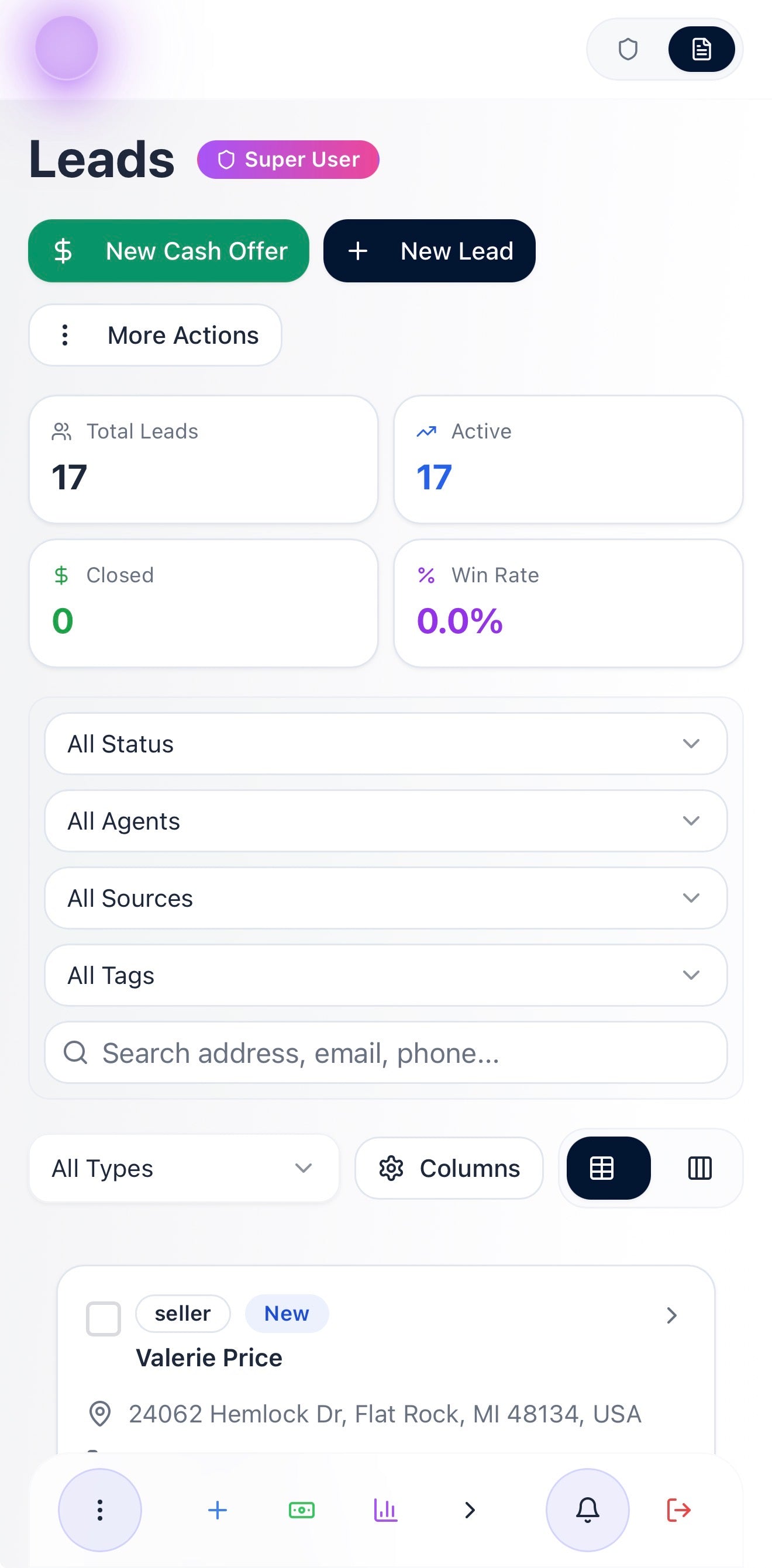Open the All Types dropdown
This screenshot has height=1568, width=772.
coord(183,1168)
